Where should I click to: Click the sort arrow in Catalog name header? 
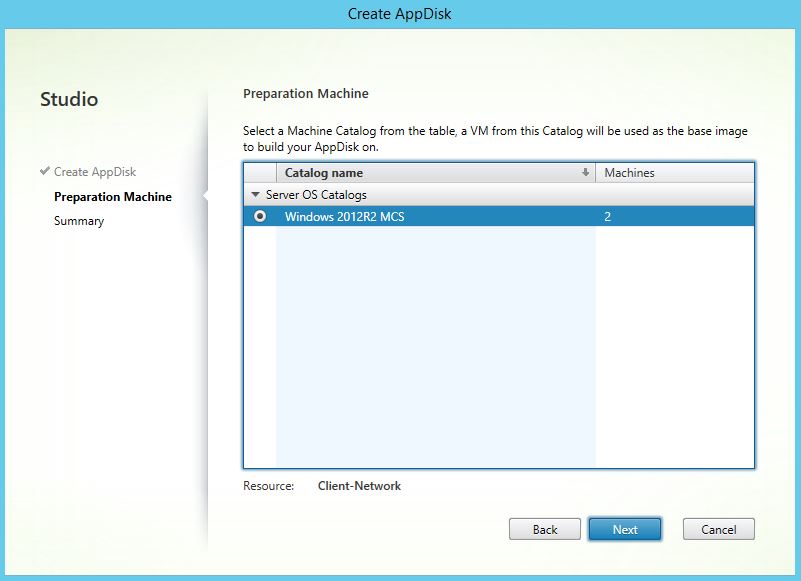tap(585, 173)
